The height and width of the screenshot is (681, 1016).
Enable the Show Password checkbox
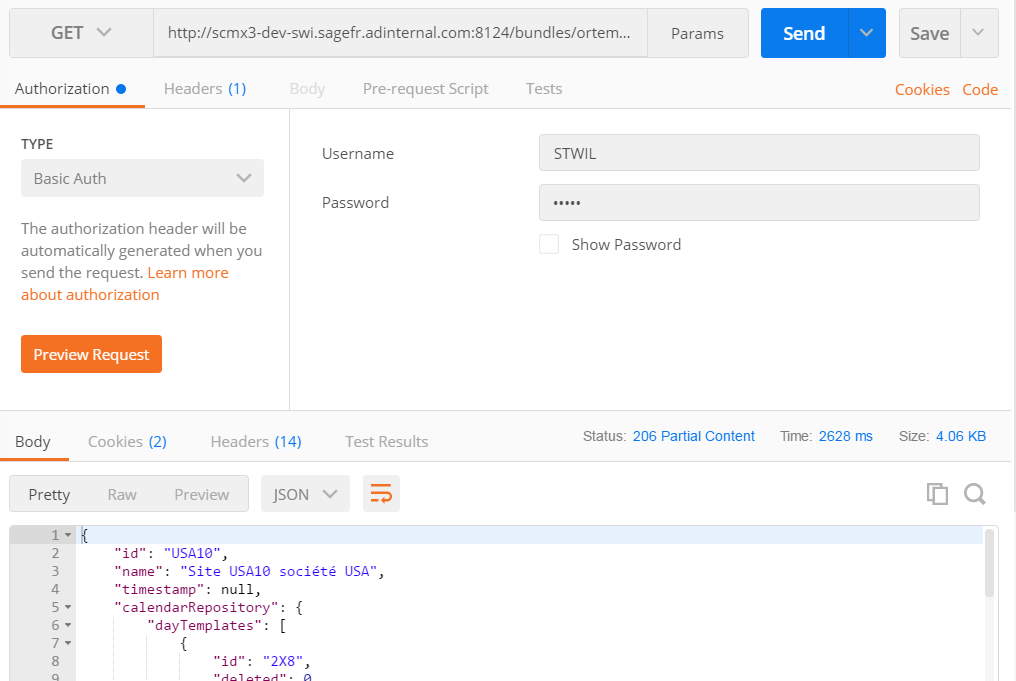(x=549, y=244)
